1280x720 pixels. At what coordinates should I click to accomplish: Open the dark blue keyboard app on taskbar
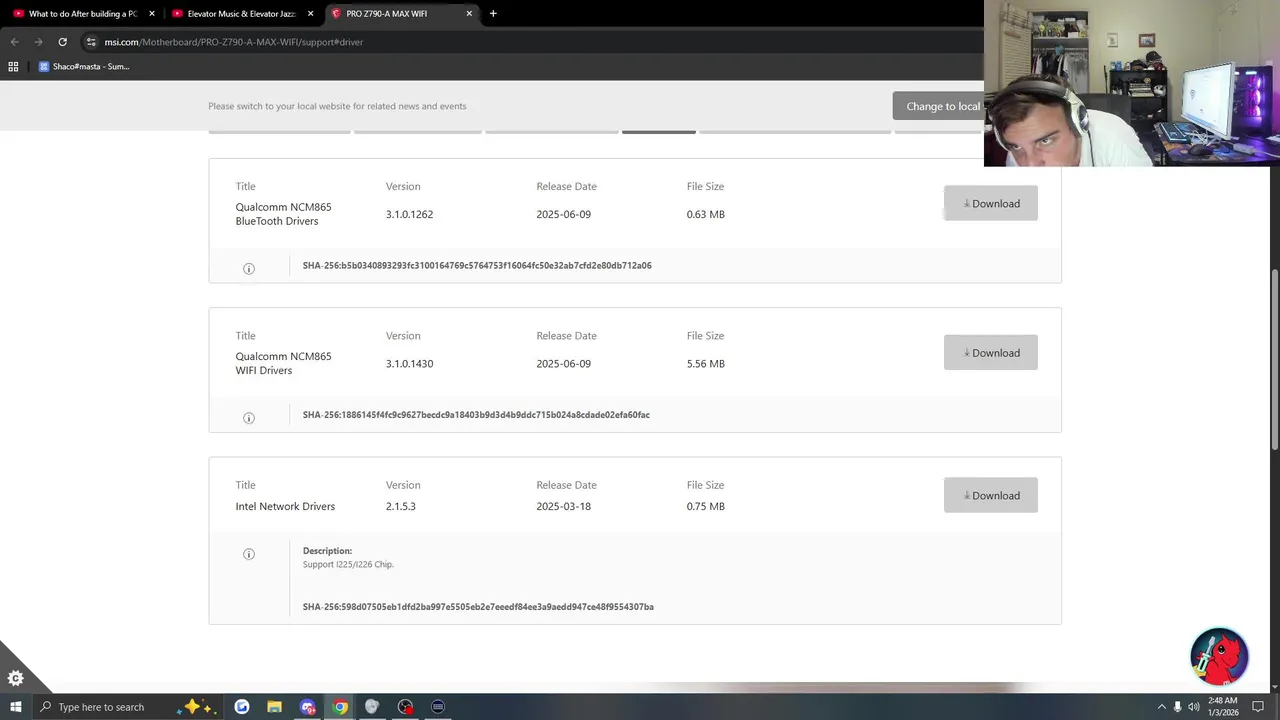pyautogui.click(x=438, y=707)
